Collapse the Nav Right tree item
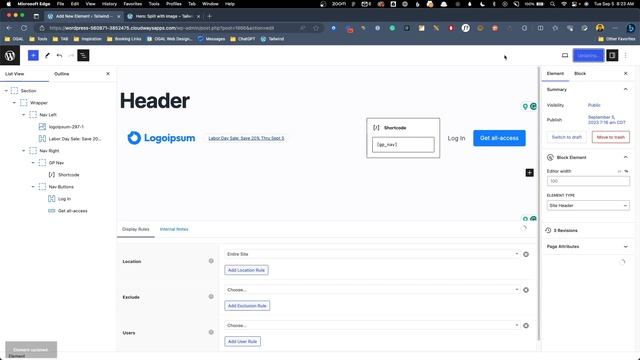 tap(24, 151)
